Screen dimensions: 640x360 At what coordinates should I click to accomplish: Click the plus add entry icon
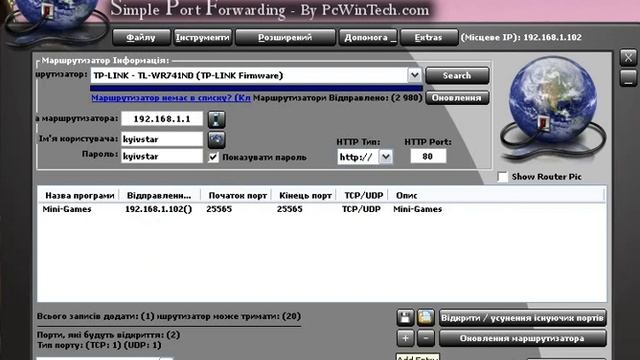(x=405, y=338)
